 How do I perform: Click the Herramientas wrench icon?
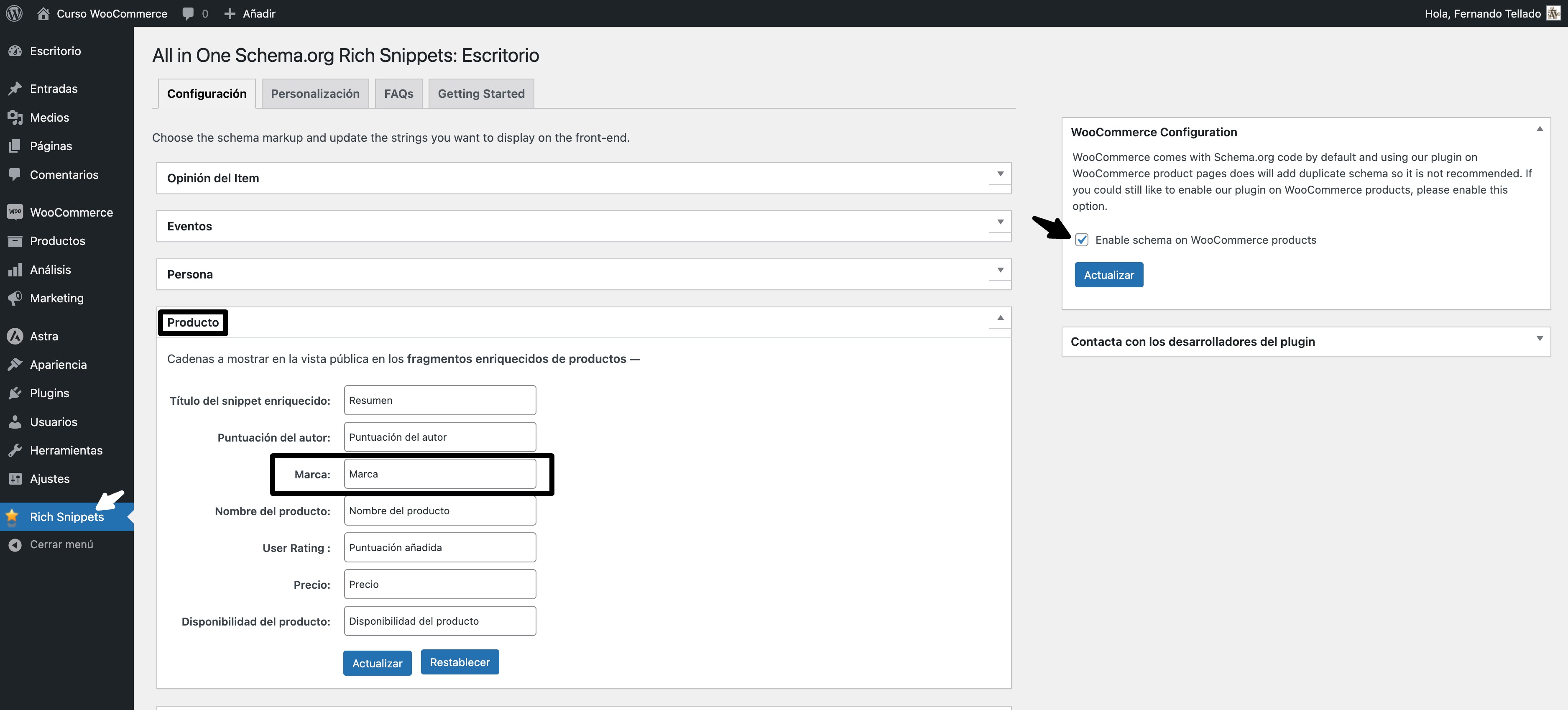click(15, 451)
